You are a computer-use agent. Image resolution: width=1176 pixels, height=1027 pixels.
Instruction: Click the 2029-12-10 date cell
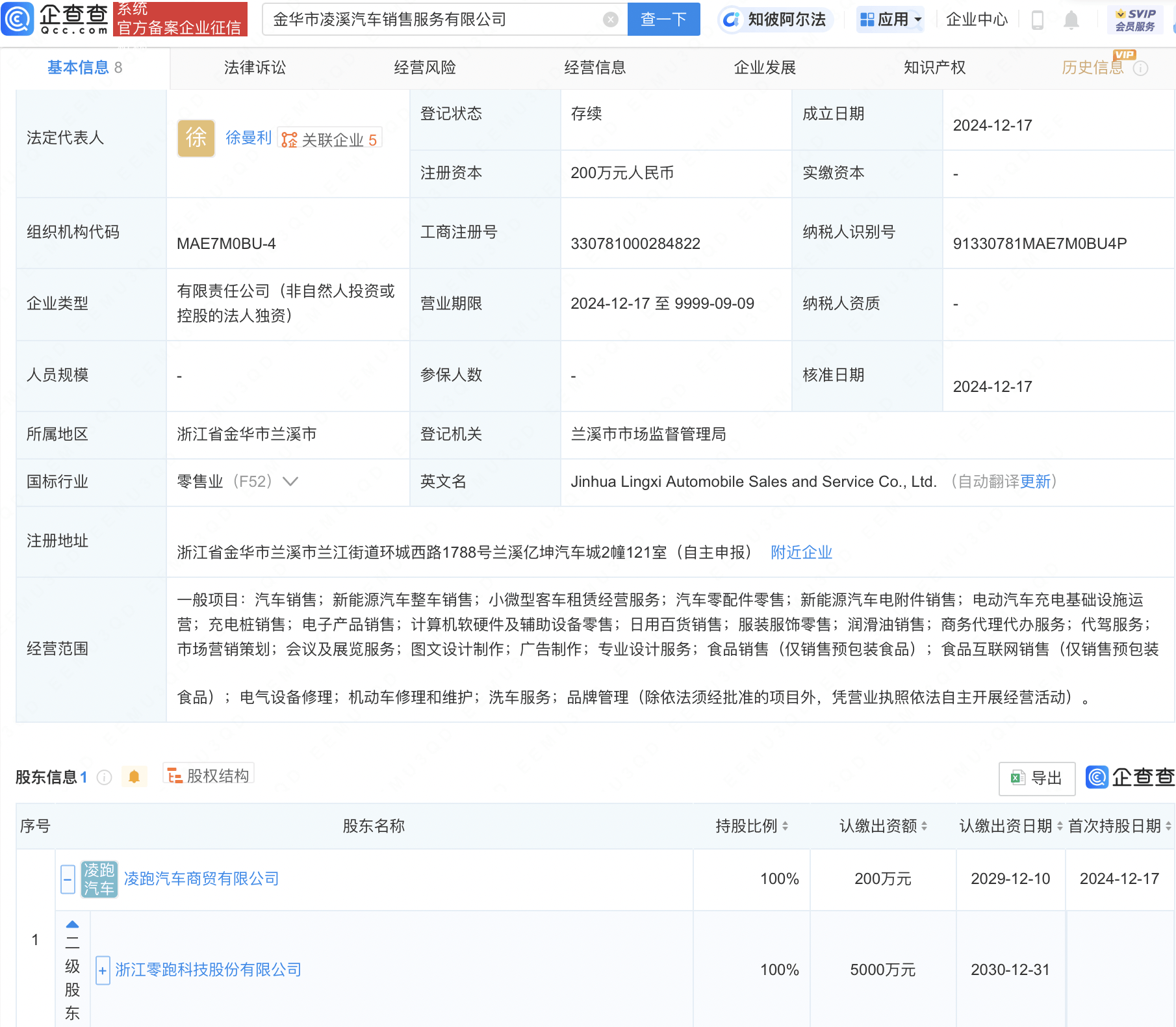click(x=1010, y=879)
